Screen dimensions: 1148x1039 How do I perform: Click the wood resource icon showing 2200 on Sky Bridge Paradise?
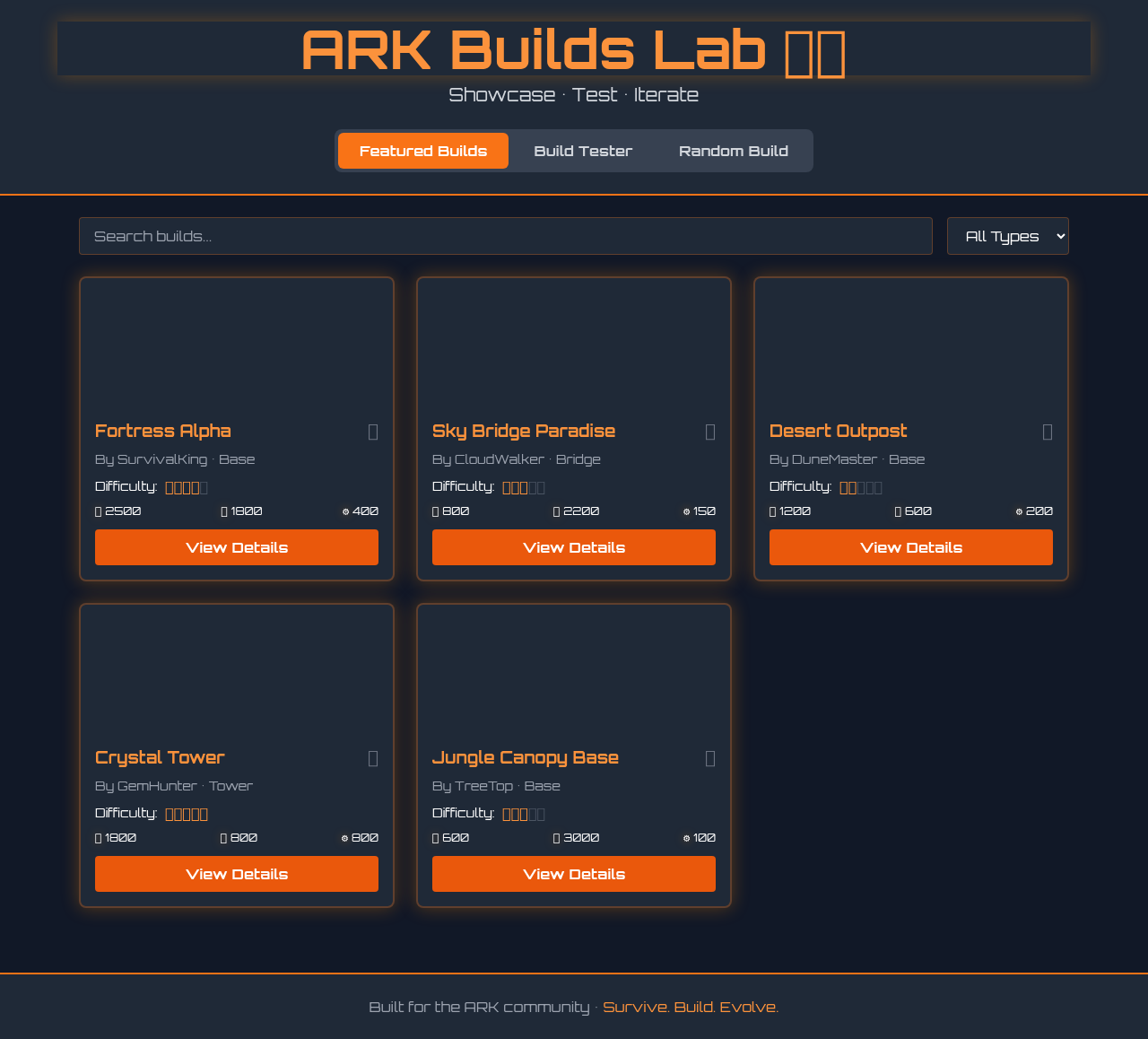(554, 511)
